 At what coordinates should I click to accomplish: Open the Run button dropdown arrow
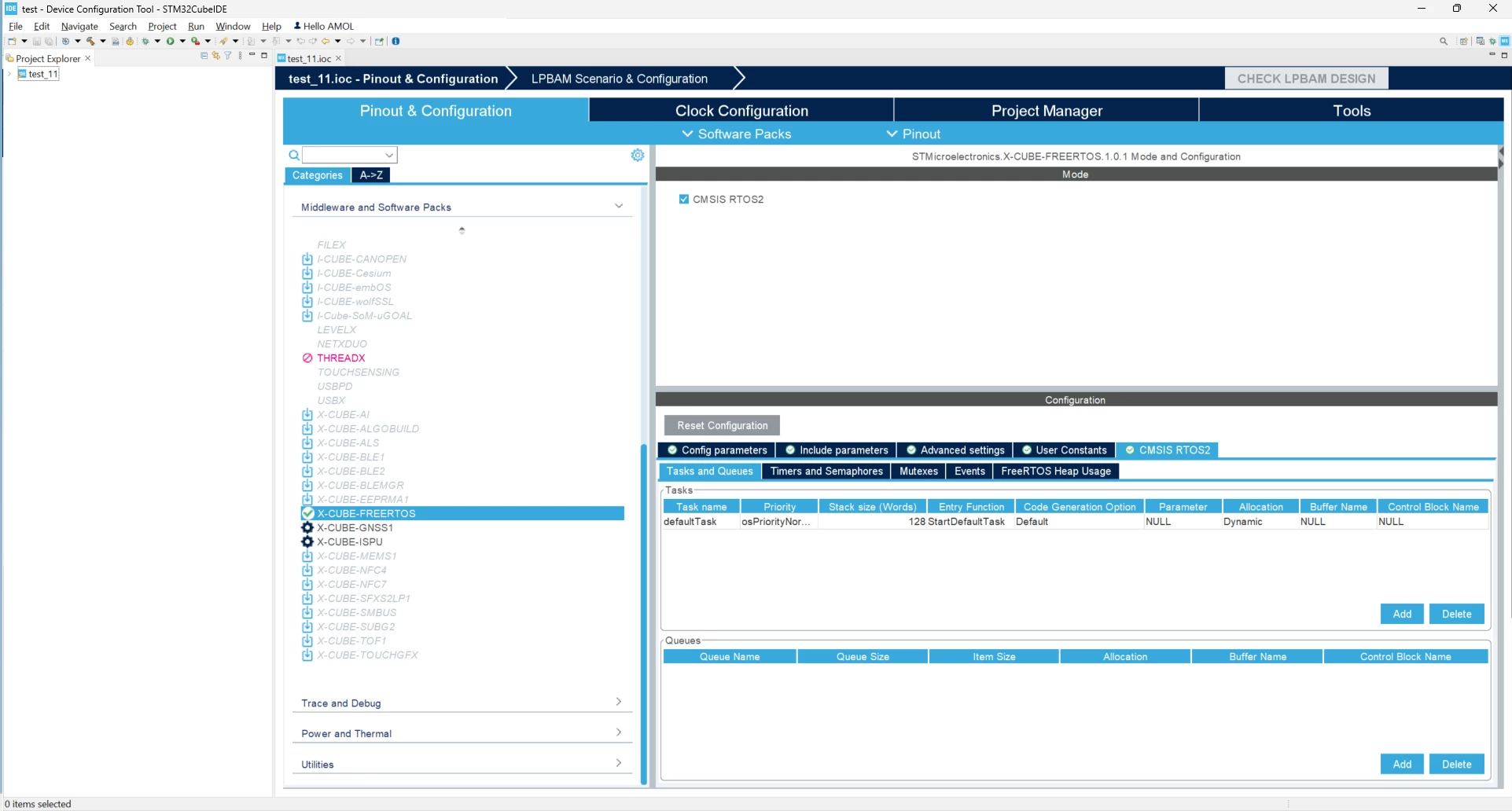click(182, 42)
